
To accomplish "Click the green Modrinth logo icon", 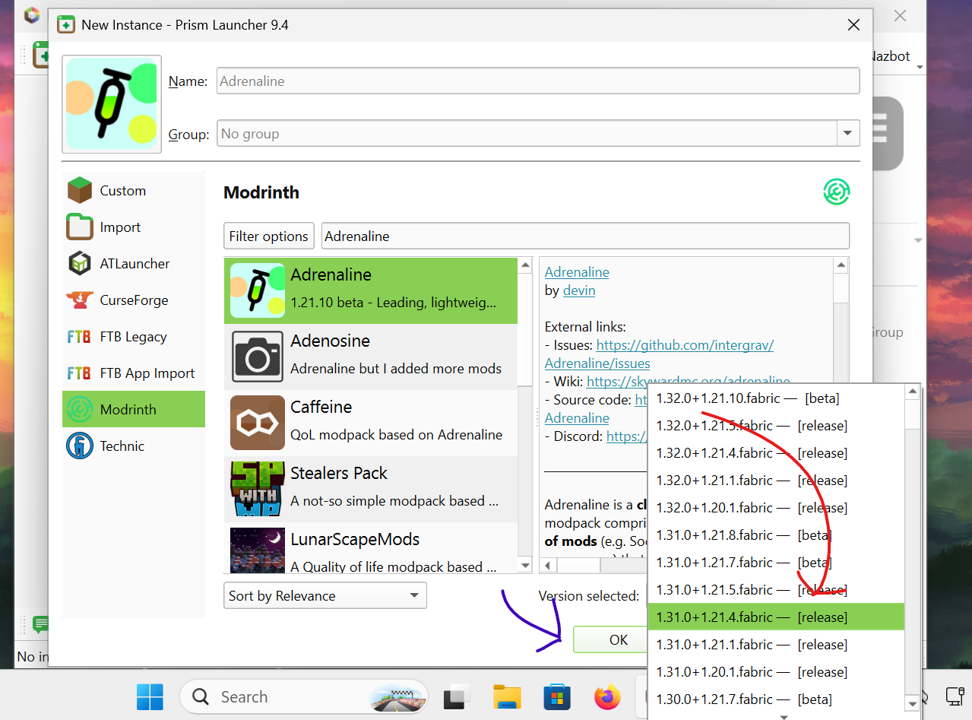I will click(x=836, y=192).
